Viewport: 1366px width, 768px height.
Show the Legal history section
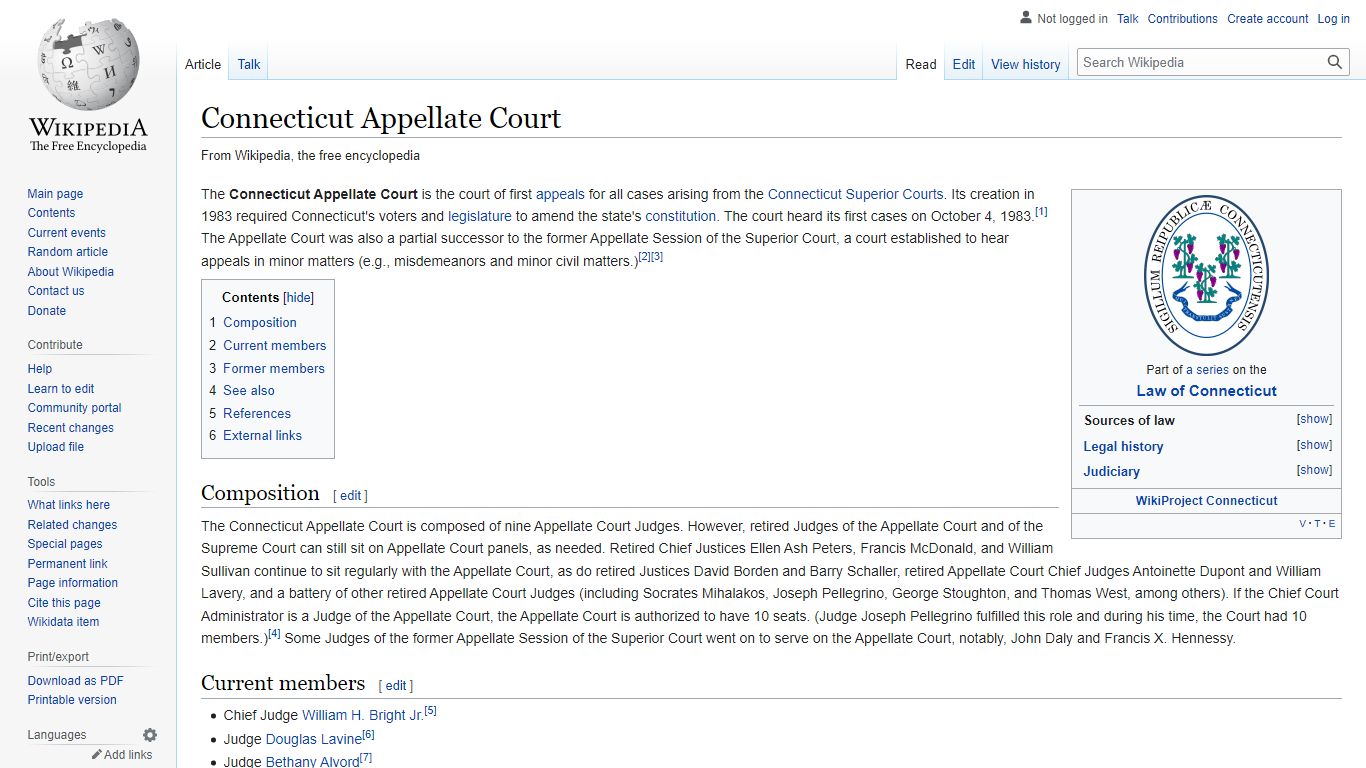[1314, 445]
